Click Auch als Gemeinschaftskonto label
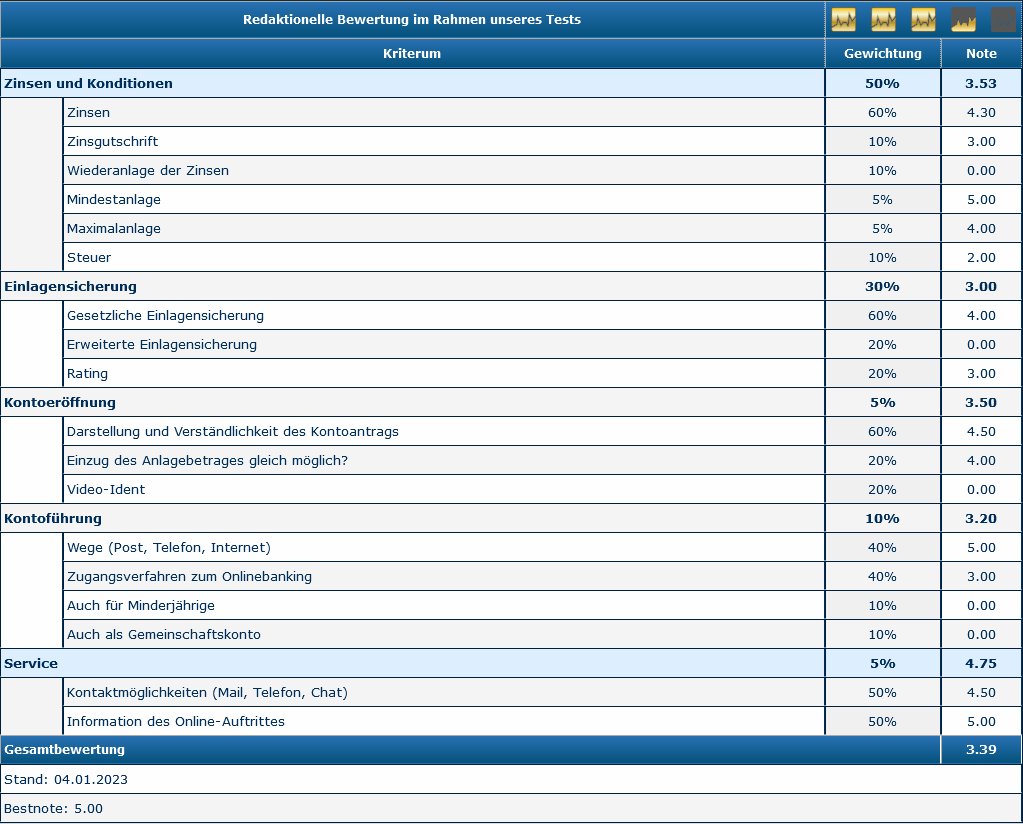 (163, 635)
